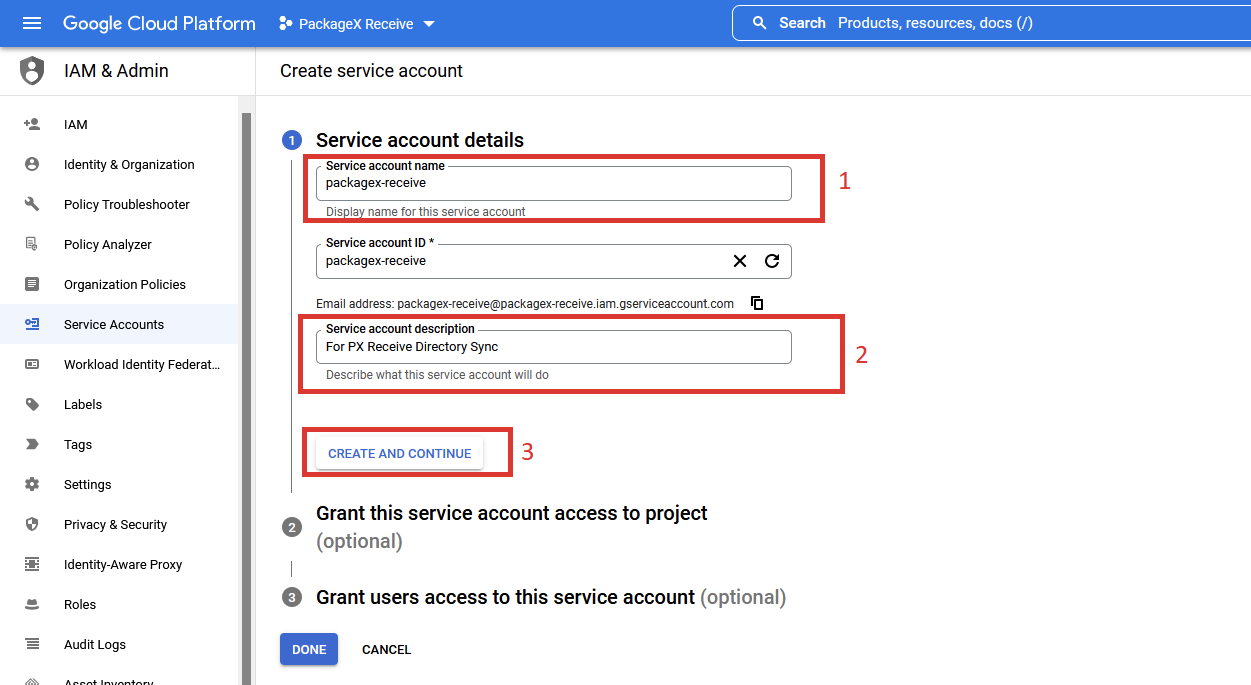The height and width of the screenshot is (685, 1251).
Task: Click the Identity-Aware Proxy icon
Action: pos(32,565)
